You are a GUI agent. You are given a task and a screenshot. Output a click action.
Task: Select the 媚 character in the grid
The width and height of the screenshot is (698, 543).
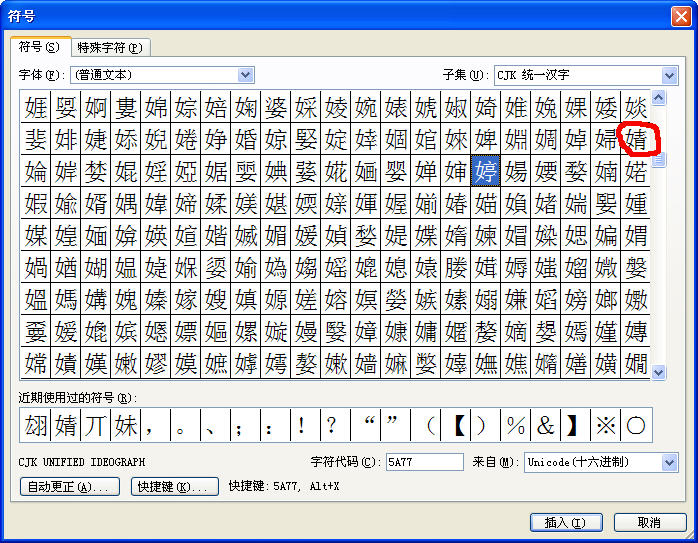276,235
